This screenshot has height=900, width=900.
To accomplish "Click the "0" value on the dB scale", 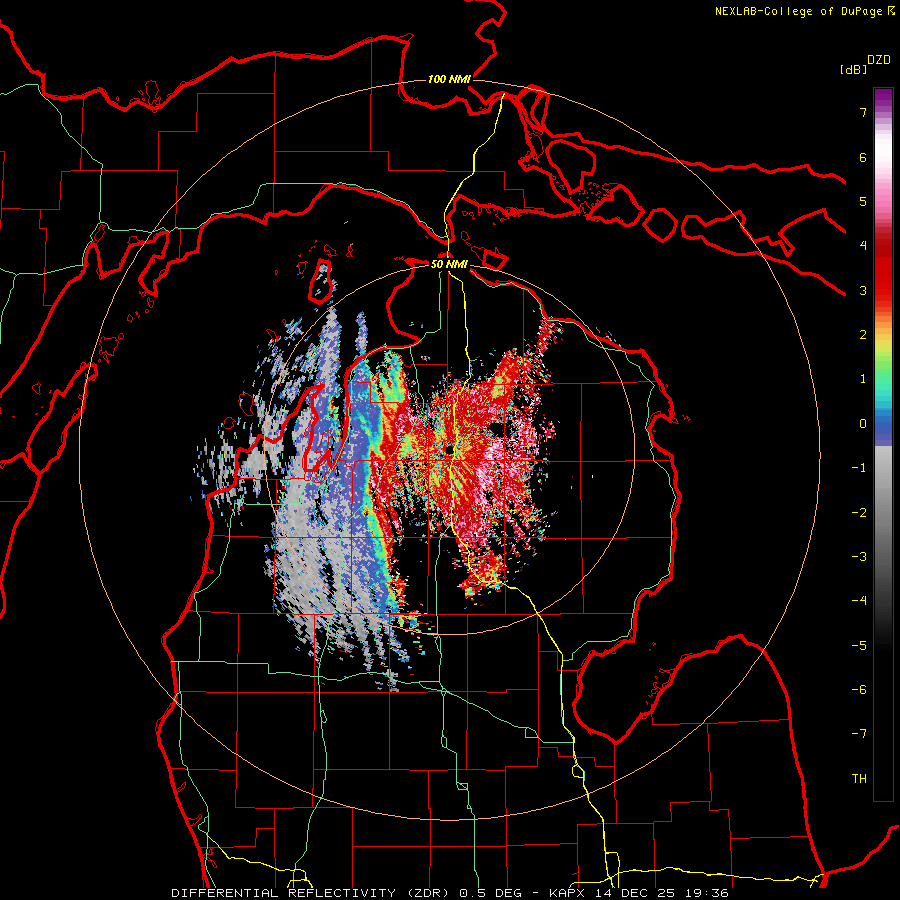I will [x=863, y=424].
